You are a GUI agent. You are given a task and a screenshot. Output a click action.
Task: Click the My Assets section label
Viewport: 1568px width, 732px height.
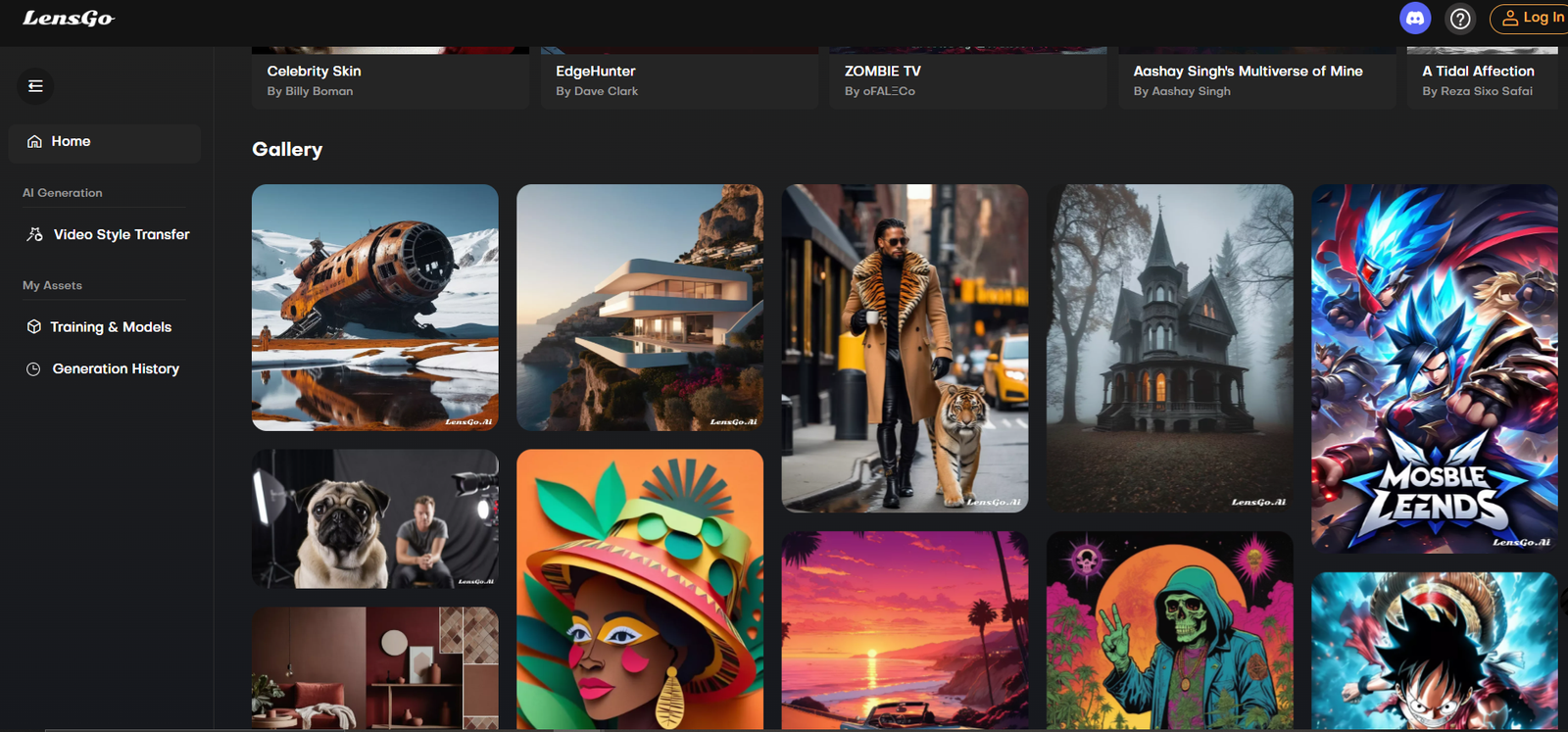pos(52,285)
